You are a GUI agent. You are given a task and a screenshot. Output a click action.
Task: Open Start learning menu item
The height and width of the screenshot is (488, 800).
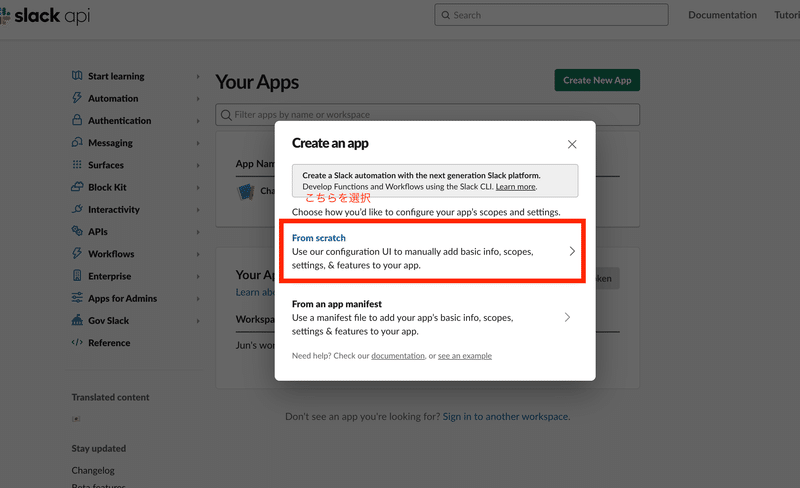tap(116, 76)
